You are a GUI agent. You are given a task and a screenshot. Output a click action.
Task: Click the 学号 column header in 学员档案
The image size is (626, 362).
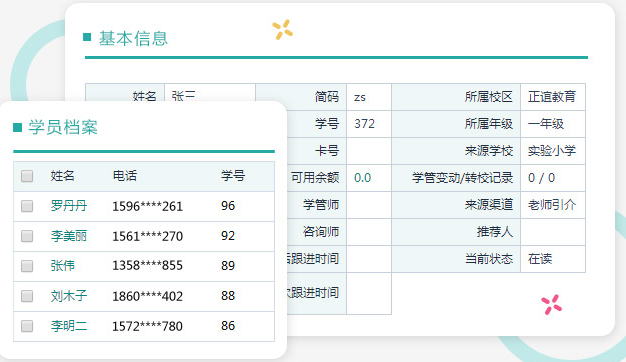(x=233, y=176)
